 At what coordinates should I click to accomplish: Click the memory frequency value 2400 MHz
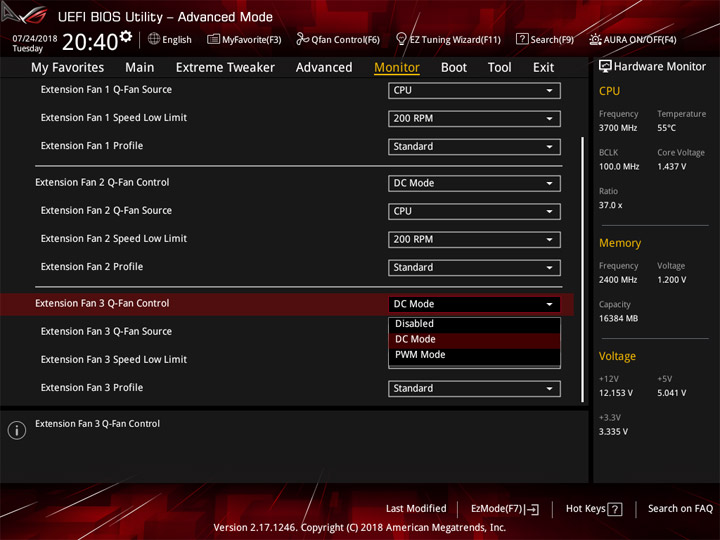pos(618,280)
